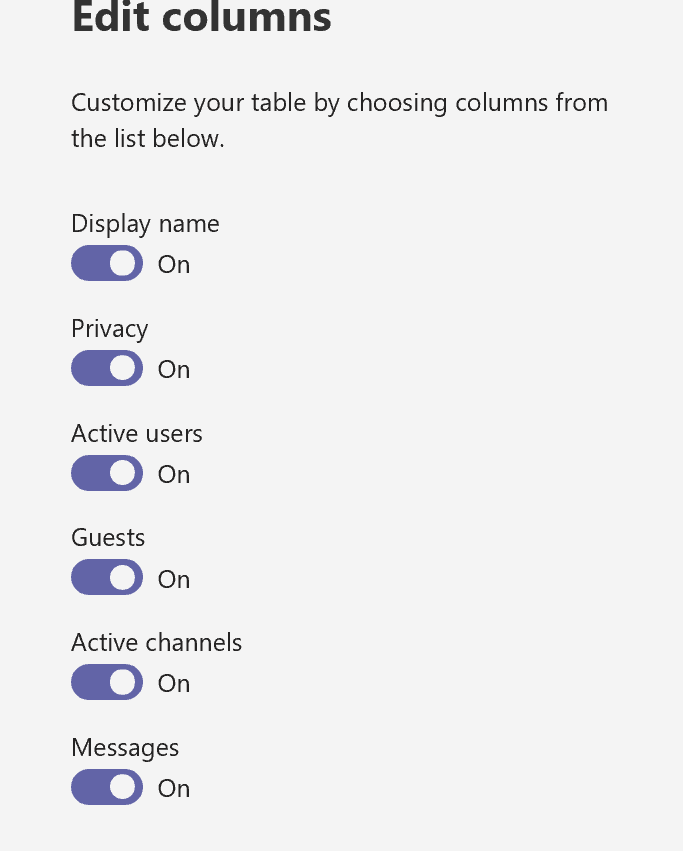Viewport: 683px width, 851px height.
Task: Click the Active users label
Action: click(x=136, y=434)
